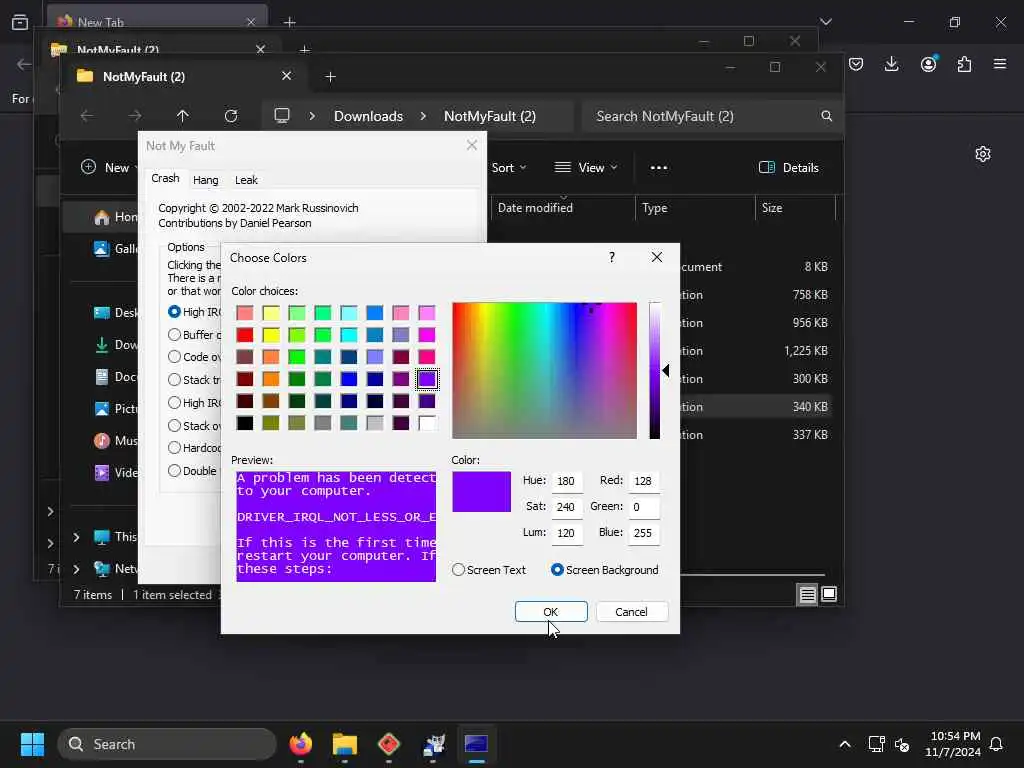Viewport: 1024px width, 768px height.
Task: Click OK in Choose Colors dialog
Action: (x=551, y=611)
